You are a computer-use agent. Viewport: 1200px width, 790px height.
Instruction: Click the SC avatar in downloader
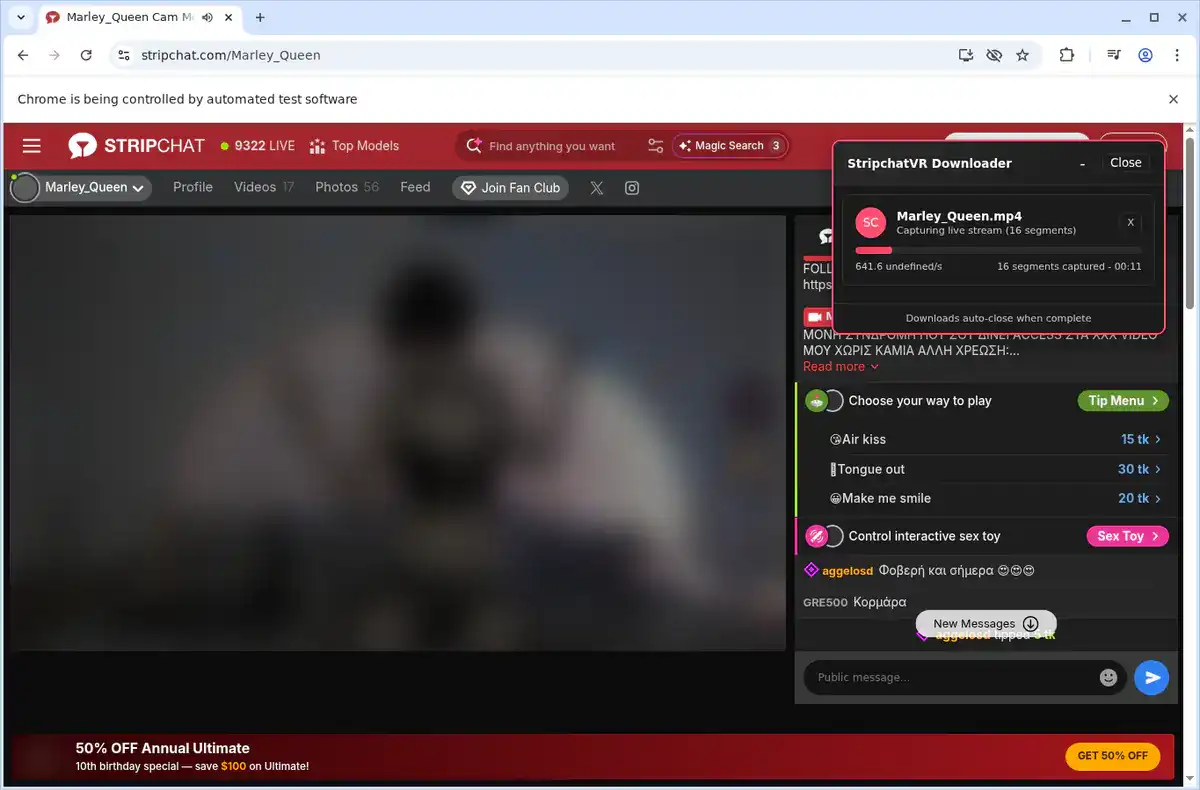tap(871, 222)
